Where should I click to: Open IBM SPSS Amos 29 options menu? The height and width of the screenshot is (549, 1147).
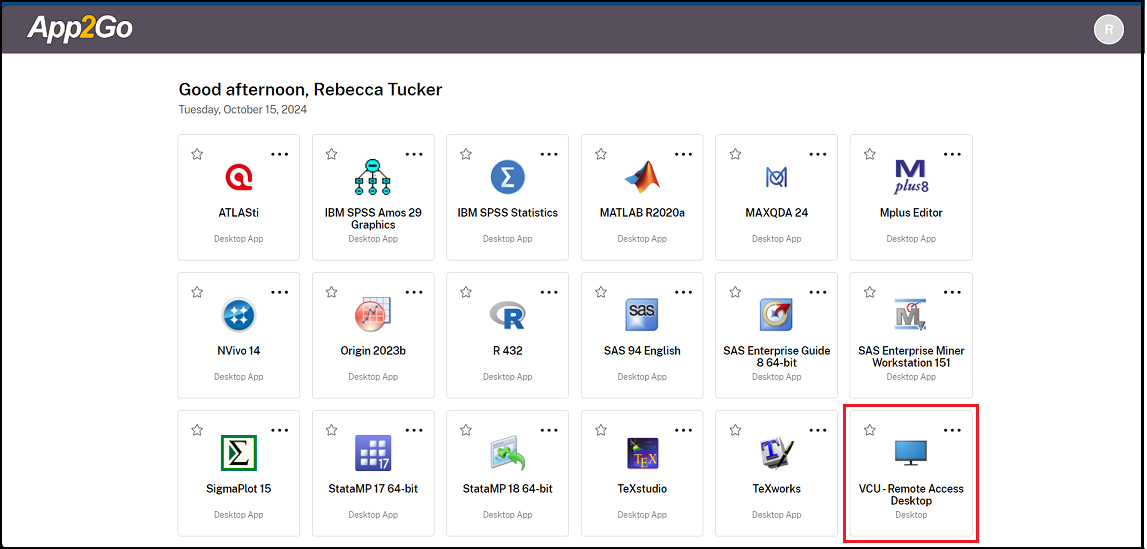(x=415, y=154)
